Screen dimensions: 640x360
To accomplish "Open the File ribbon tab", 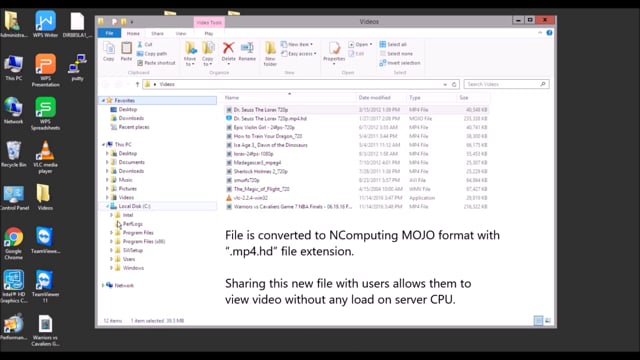I will point(109,33).
